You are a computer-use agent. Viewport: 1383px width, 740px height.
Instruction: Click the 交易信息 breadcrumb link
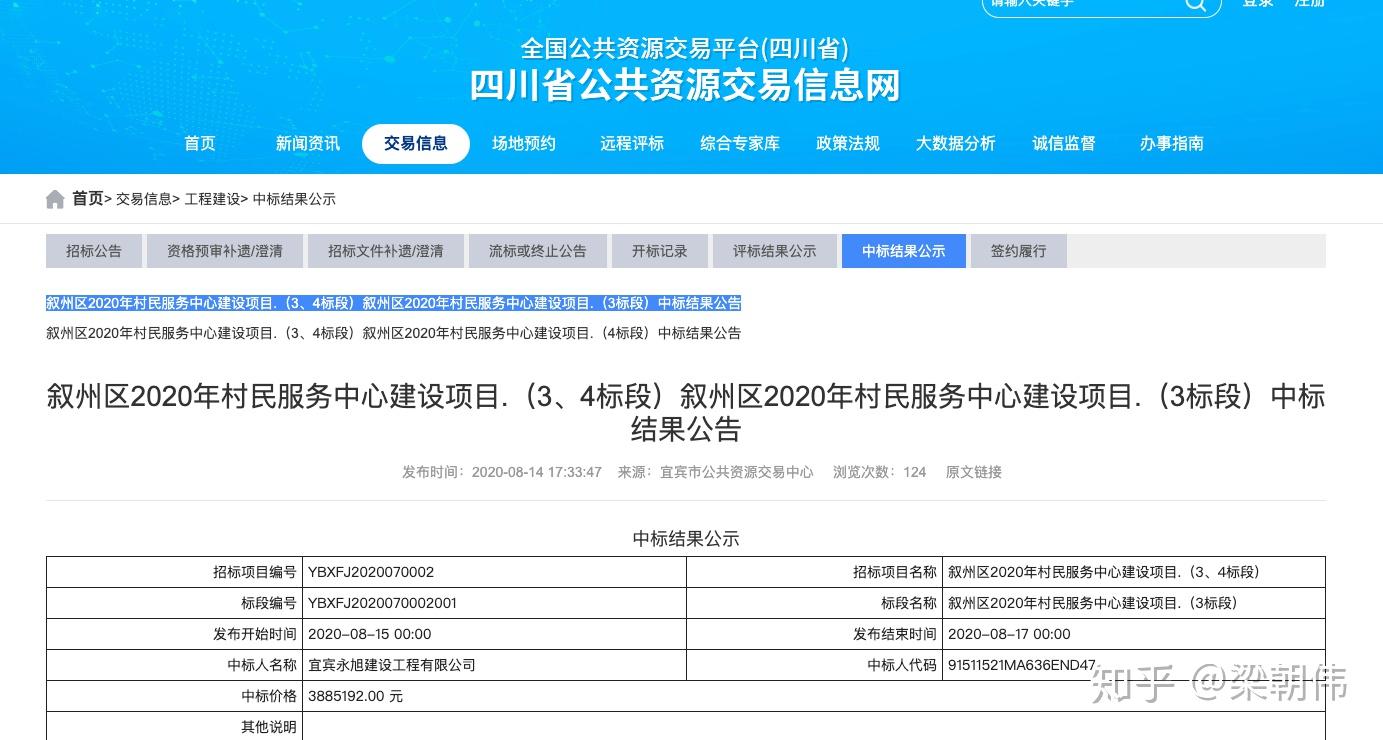[144, 199]
